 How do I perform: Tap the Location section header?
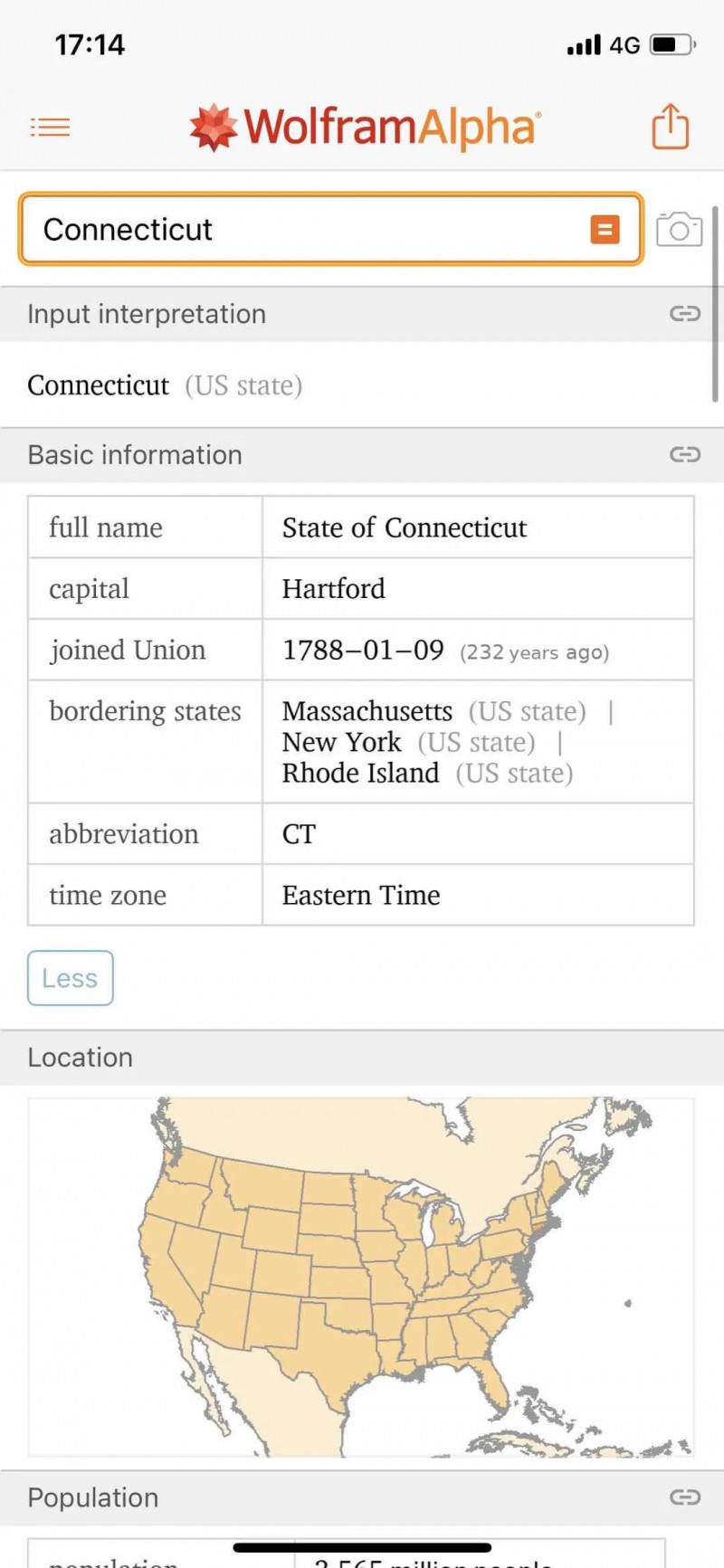point(362,1058)
